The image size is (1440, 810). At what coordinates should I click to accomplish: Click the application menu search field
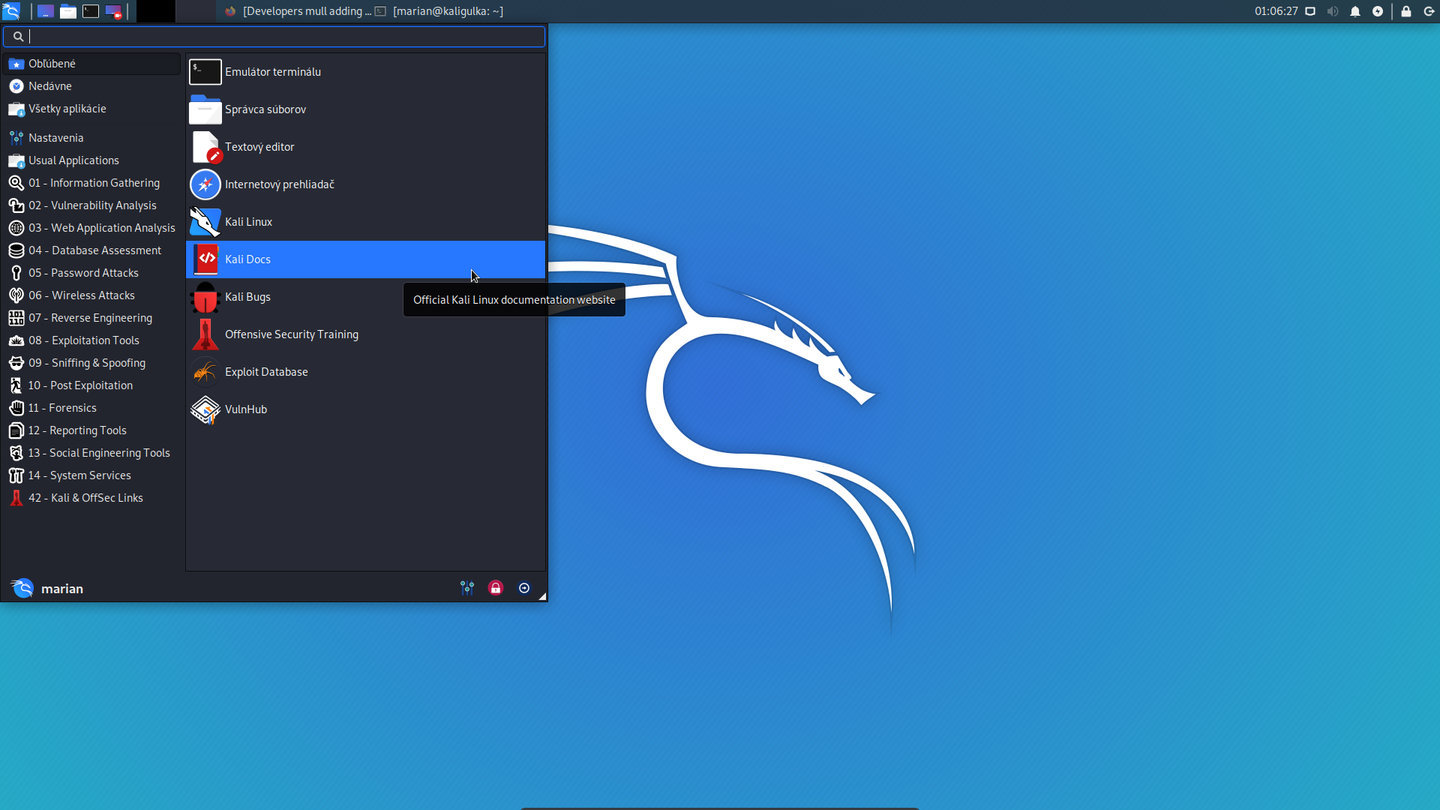click(274, 36)
